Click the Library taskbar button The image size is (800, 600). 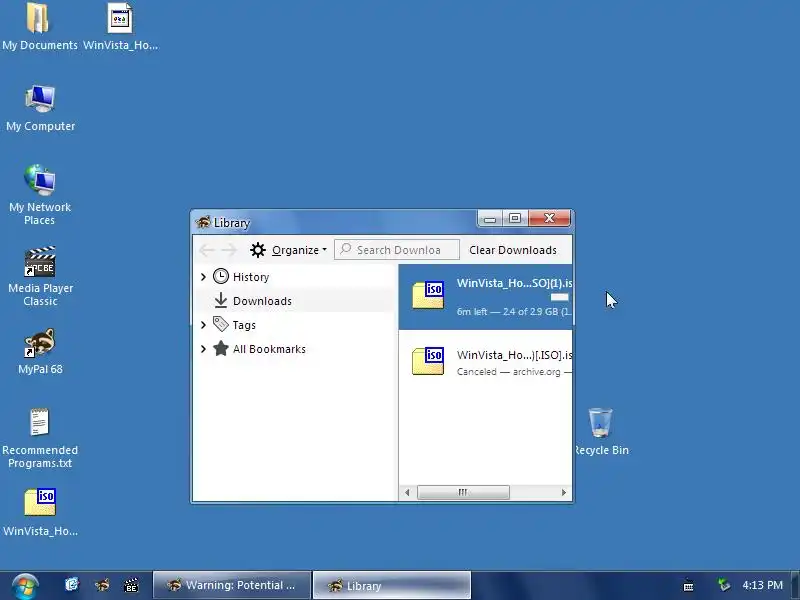pyautogui.click(x=391, y=585)
